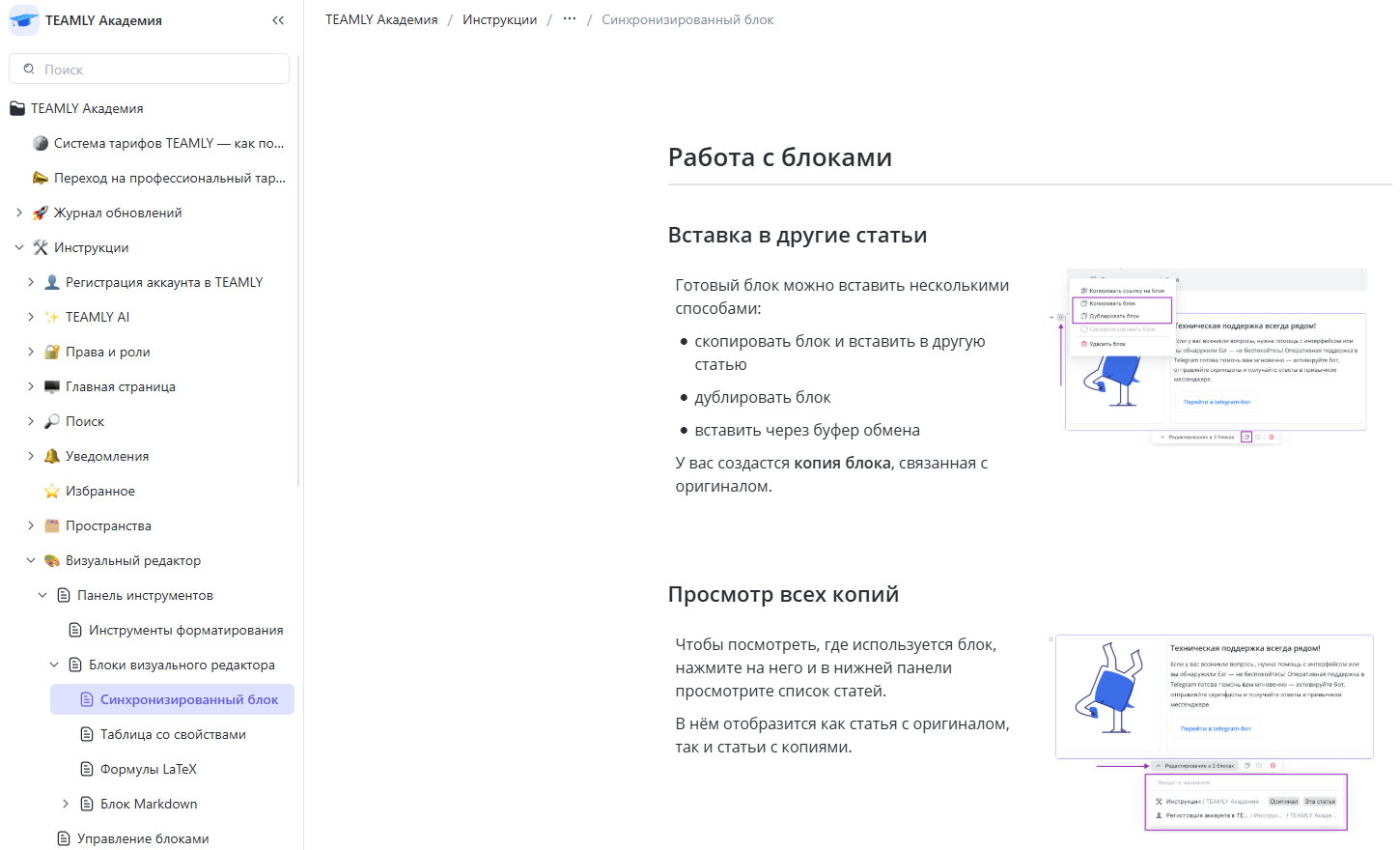Click the Работа с блоками heading
The height and width of the screenshot is (850, 1400).
pyautogui.click(x=780, y=157)
